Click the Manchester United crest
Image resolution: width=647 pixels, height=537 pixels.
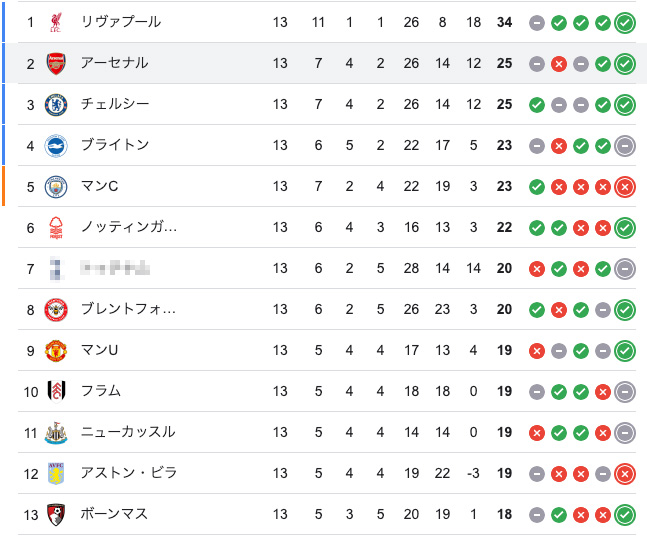[56, 350]
